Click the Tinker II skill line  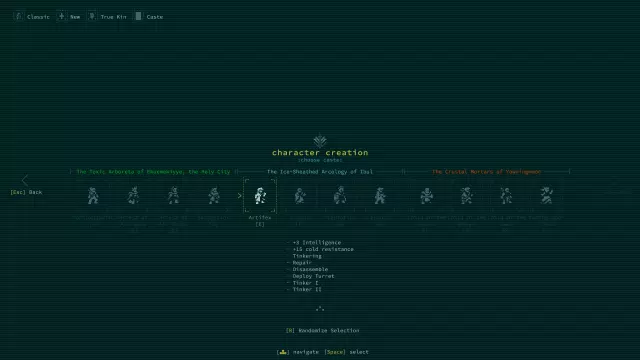(307, 289)
